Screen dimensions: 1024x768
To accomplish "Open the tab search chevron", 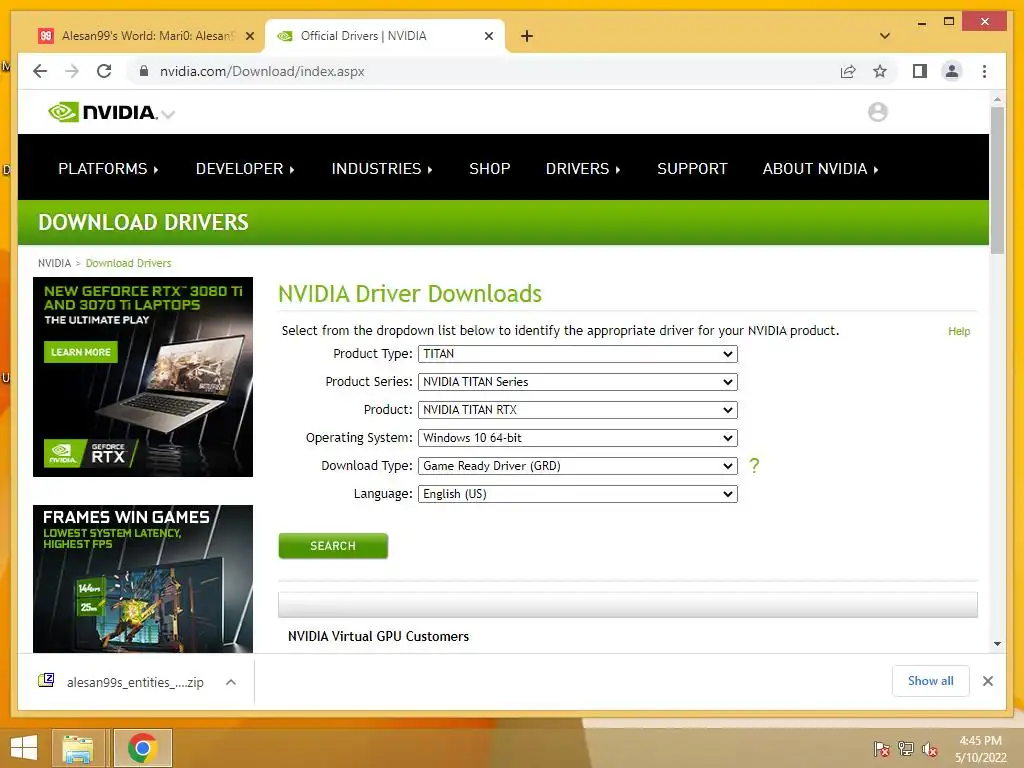I will (x=885, y=36).
